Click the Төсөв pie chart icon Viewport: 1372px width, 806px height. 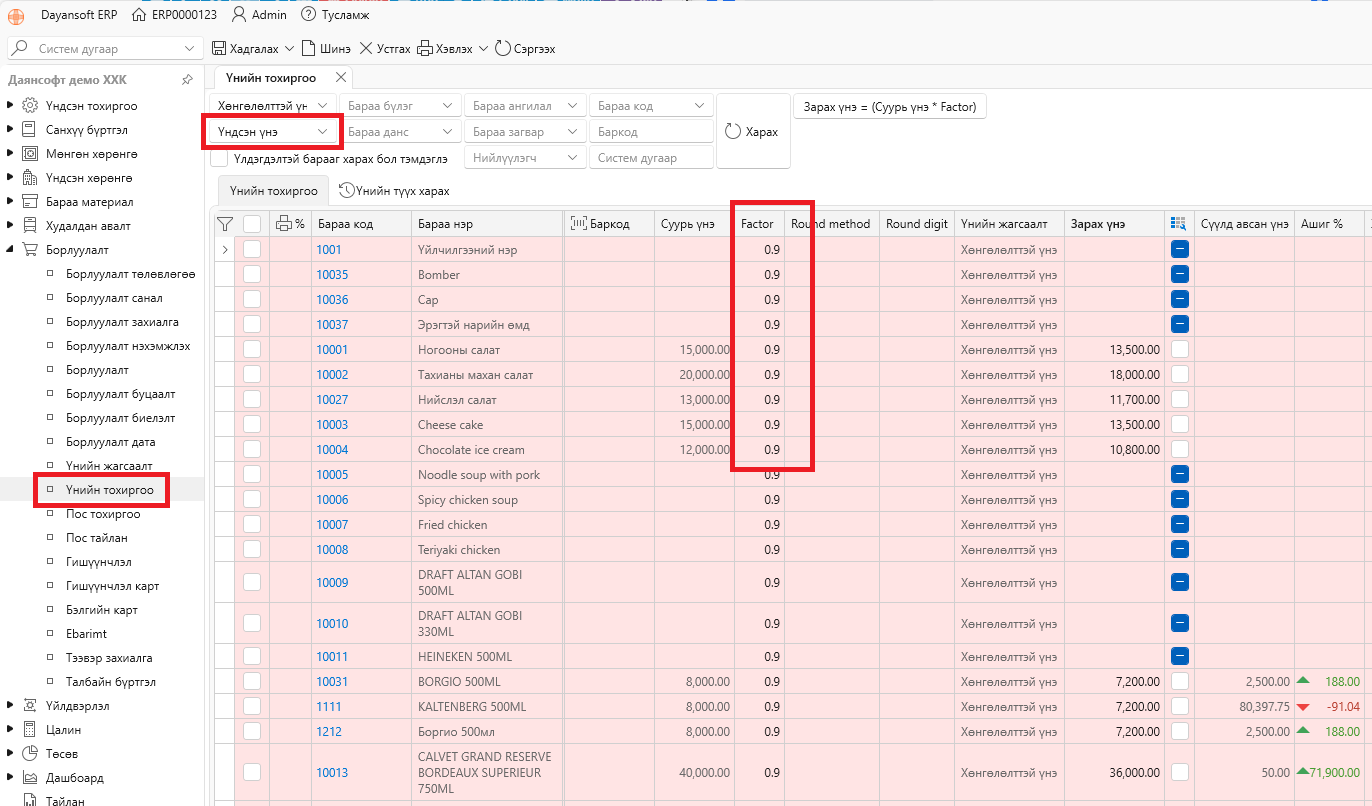point(30,753)
